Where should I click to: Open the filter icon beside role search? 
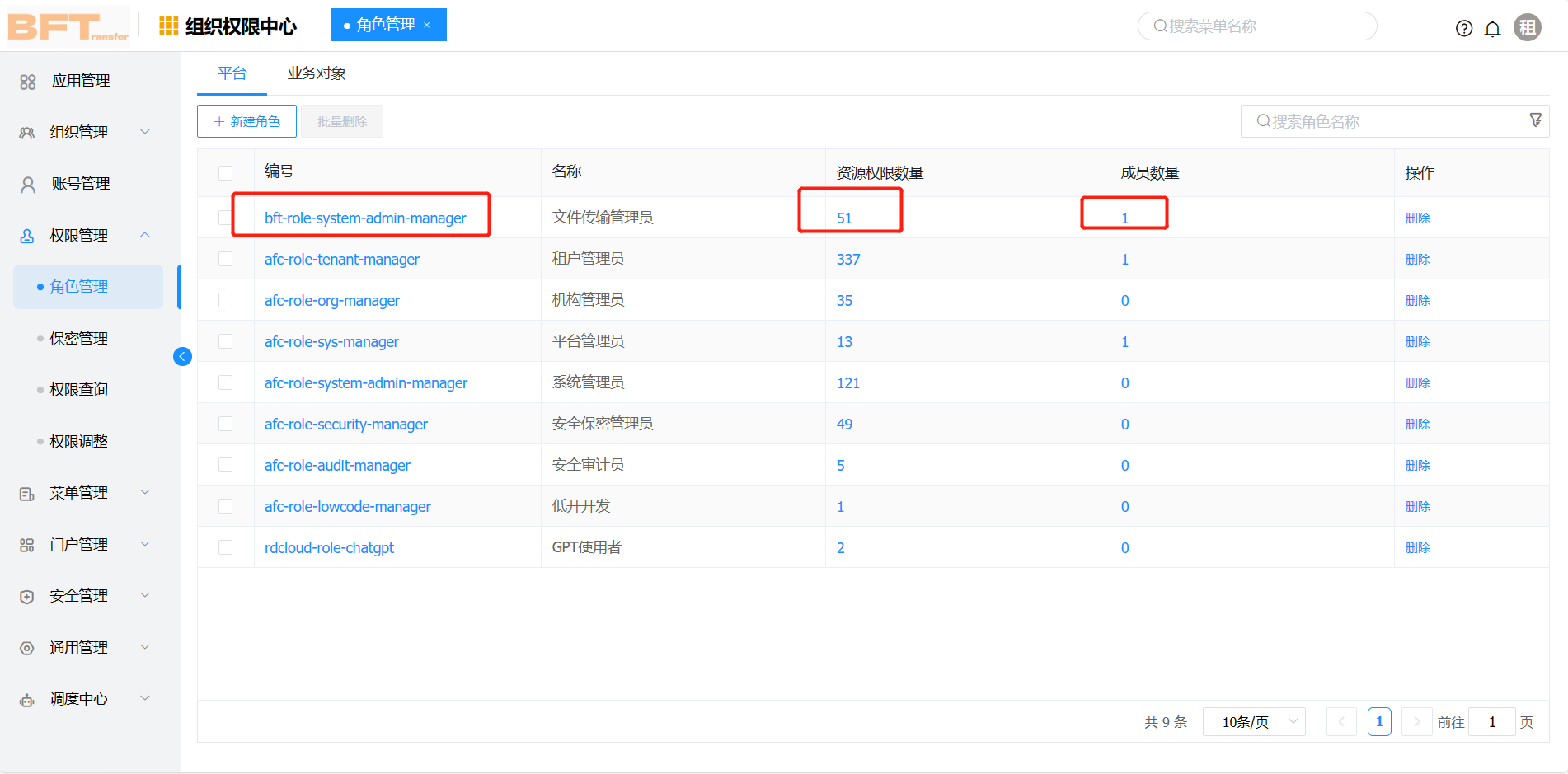click(x=1535, y=120)
